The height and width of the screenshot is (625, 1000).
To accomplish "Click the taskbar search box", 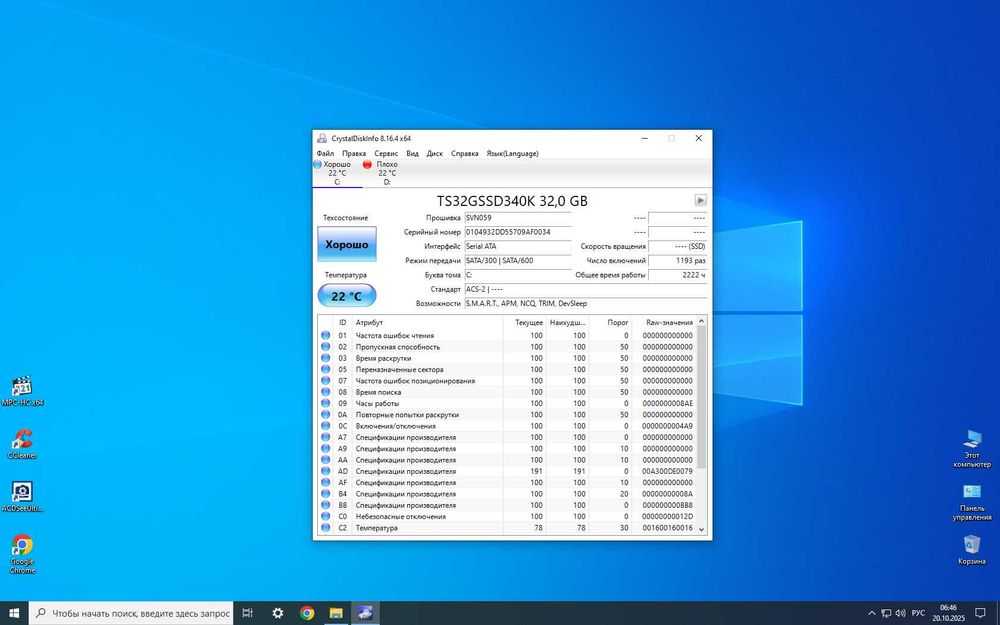I will tap(131, 613).
